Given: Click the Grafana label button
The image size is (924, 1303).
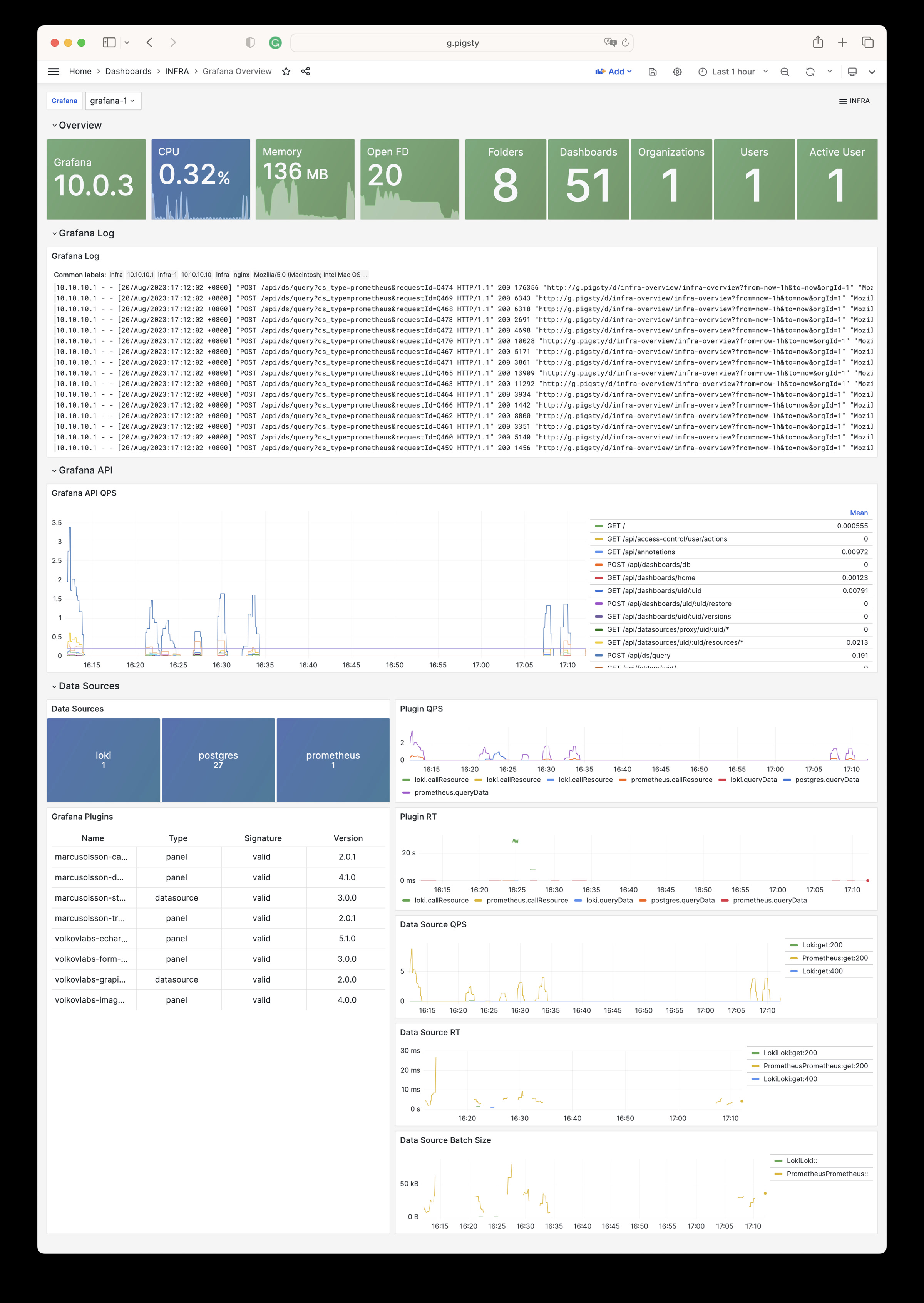Looking at the screenshot, I should (64, 101).
